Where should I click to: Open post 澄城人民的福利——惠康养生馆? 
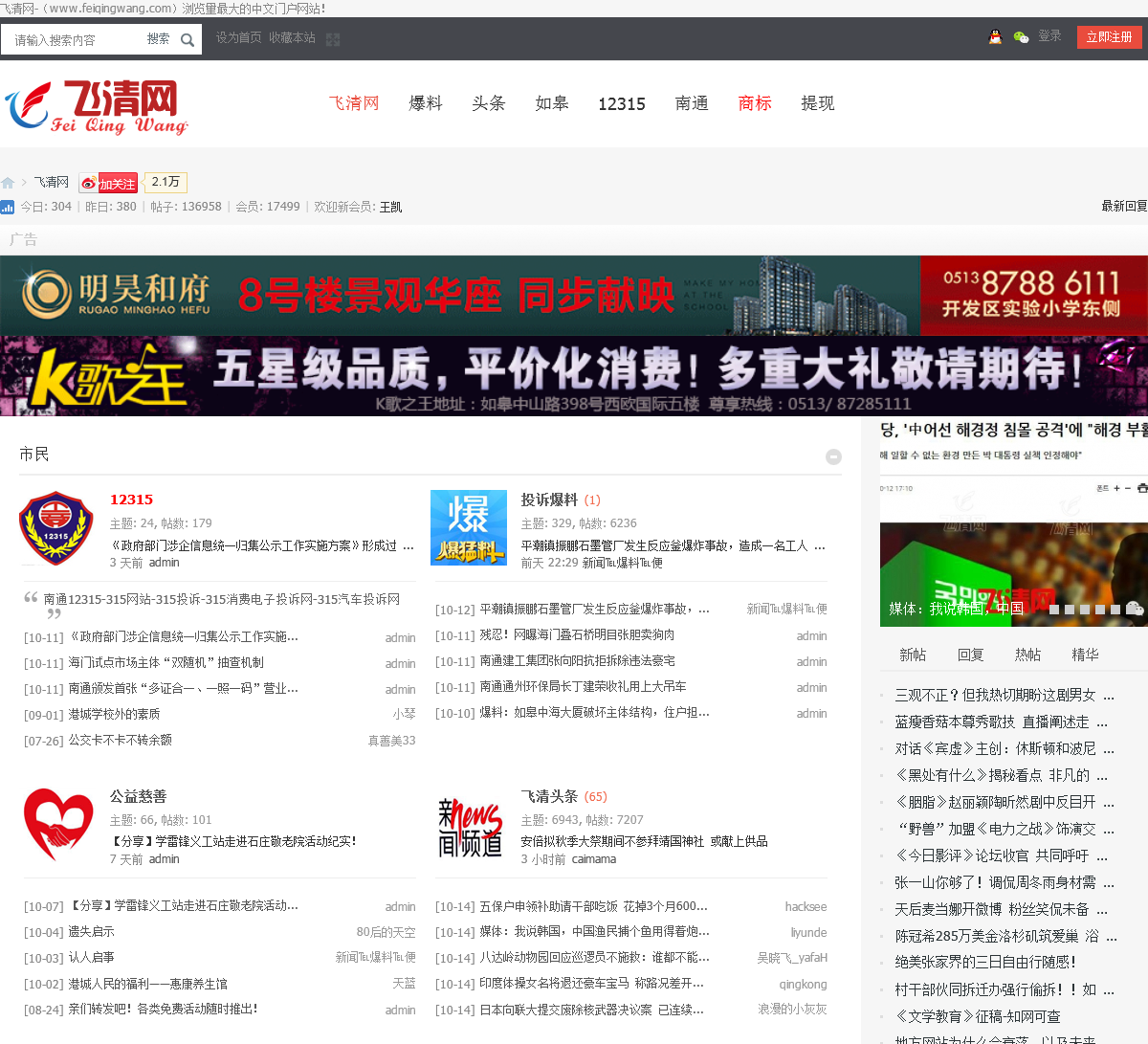click(147, 984)
